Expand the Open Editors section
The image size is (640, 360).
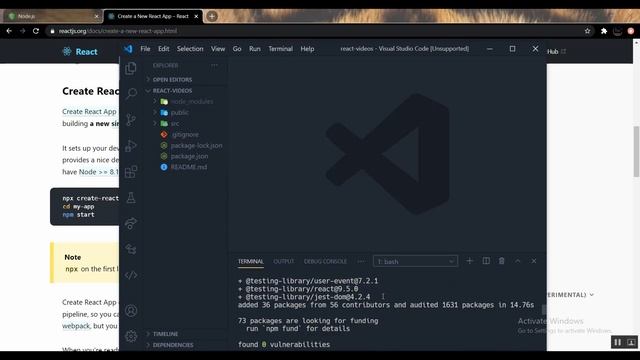coord(172,80)
